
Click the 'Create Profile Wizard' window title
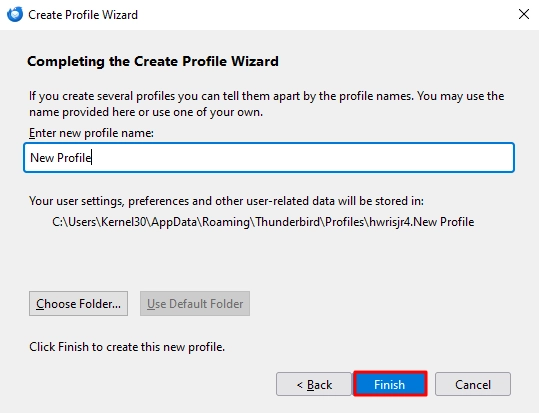point(83,15)
